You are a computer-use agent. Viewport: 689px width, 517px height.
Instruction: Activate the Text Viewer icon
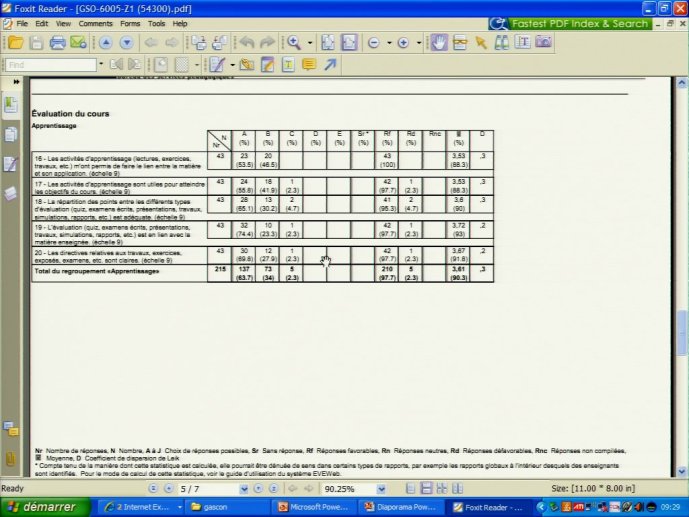(x=522, y=43)
